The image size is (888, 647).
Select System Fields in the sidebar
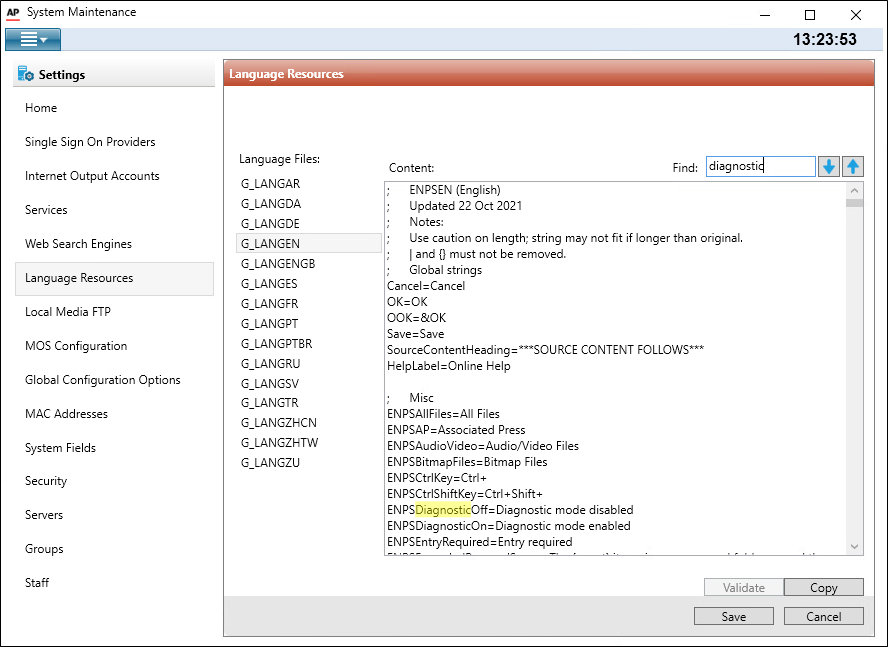click(x=60, y=448)
